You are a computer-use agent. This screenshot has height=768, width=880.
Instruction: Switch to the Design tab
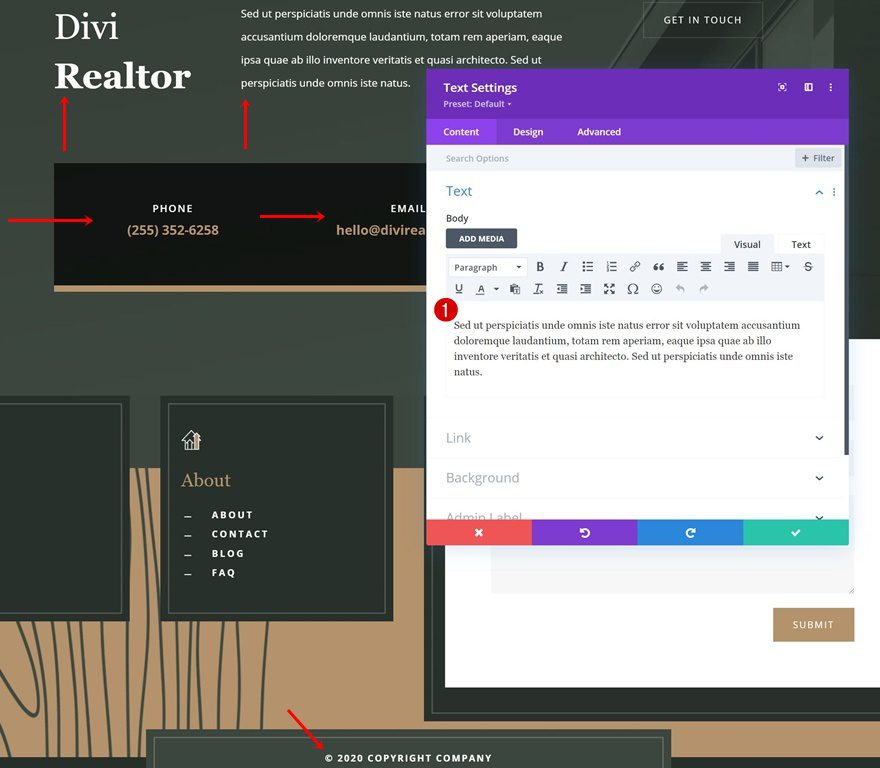528,131
